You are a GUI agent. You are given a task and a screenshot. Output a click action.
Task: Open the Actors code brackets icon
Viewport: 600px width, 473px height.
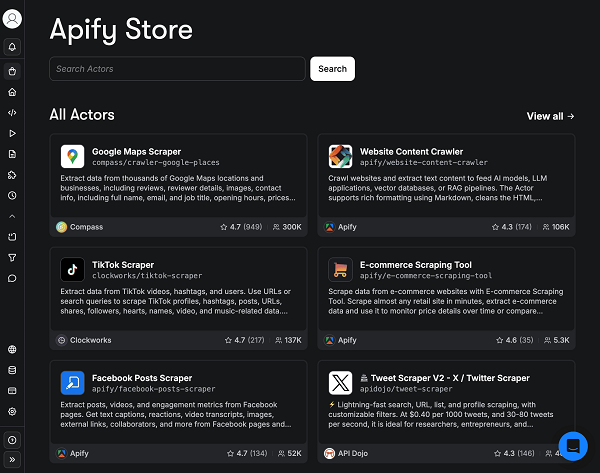(x=12, y=113)
